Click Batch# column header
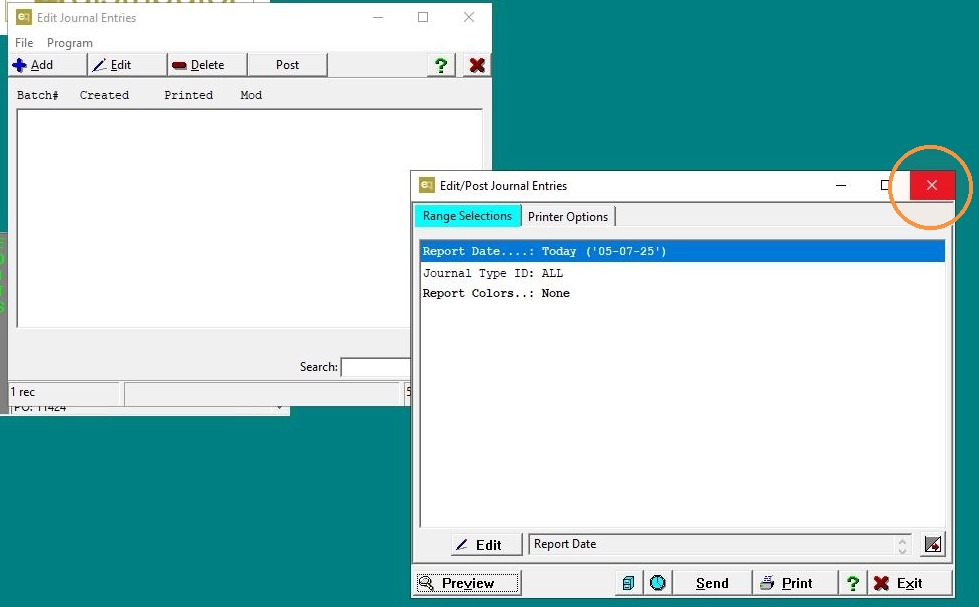 click(x=37, y=95)
